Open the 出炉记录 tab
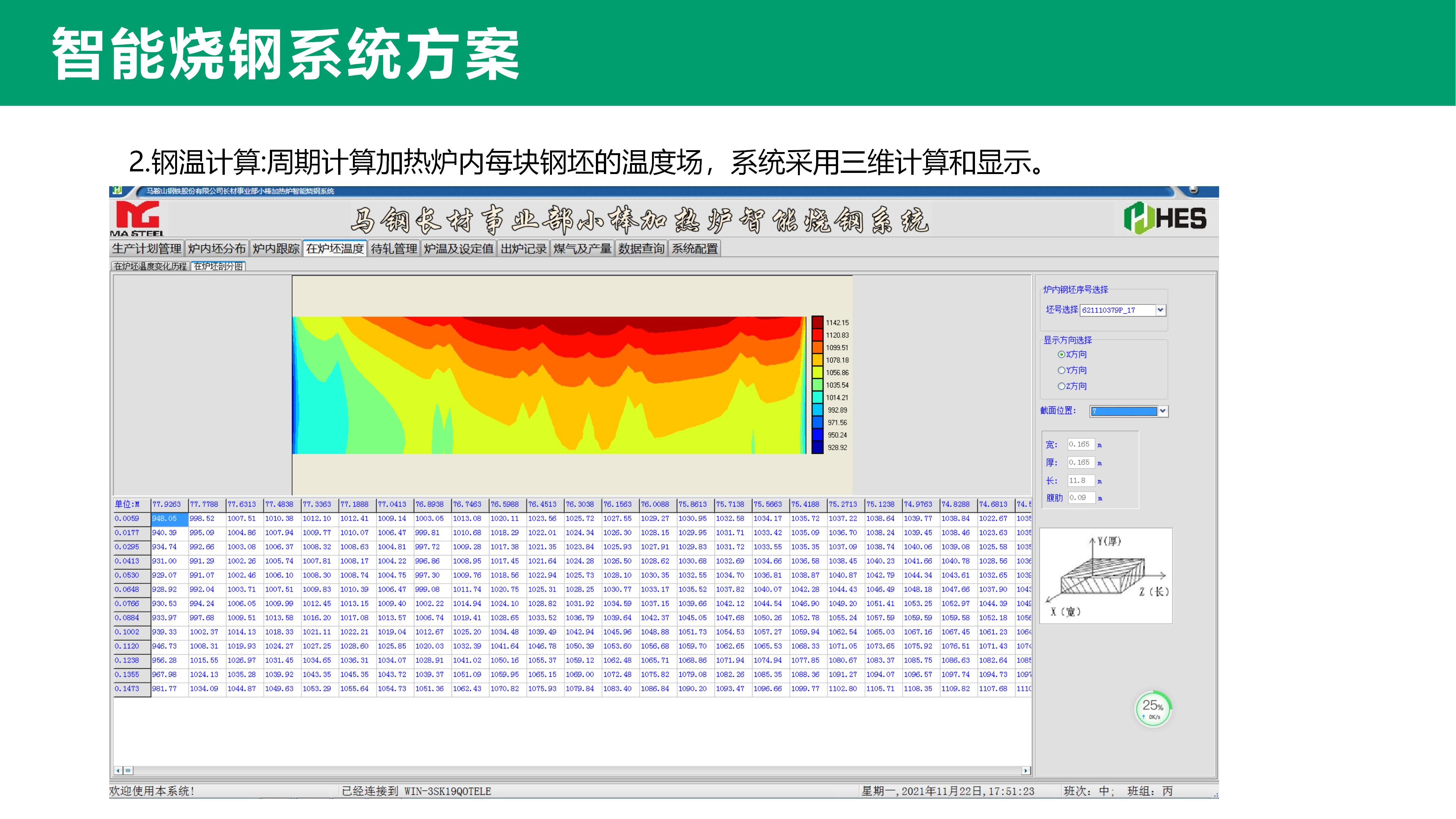The image size is (1456, 819). (523, 249)
